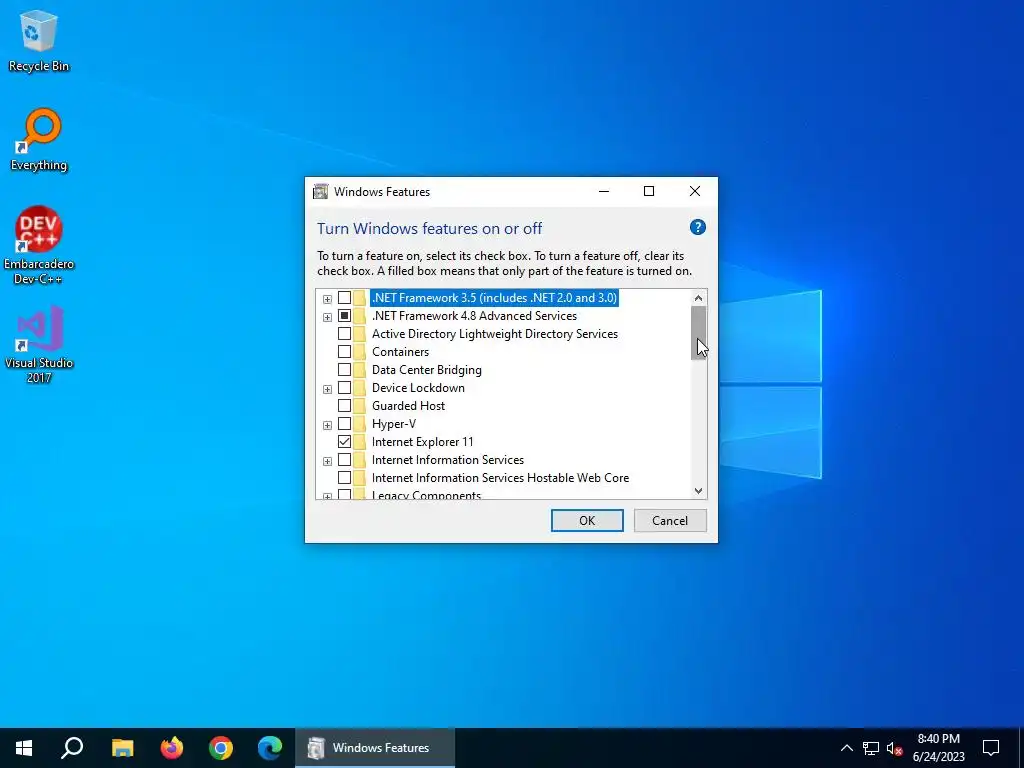Click the Guarded Host folder icon

[360, 406]
